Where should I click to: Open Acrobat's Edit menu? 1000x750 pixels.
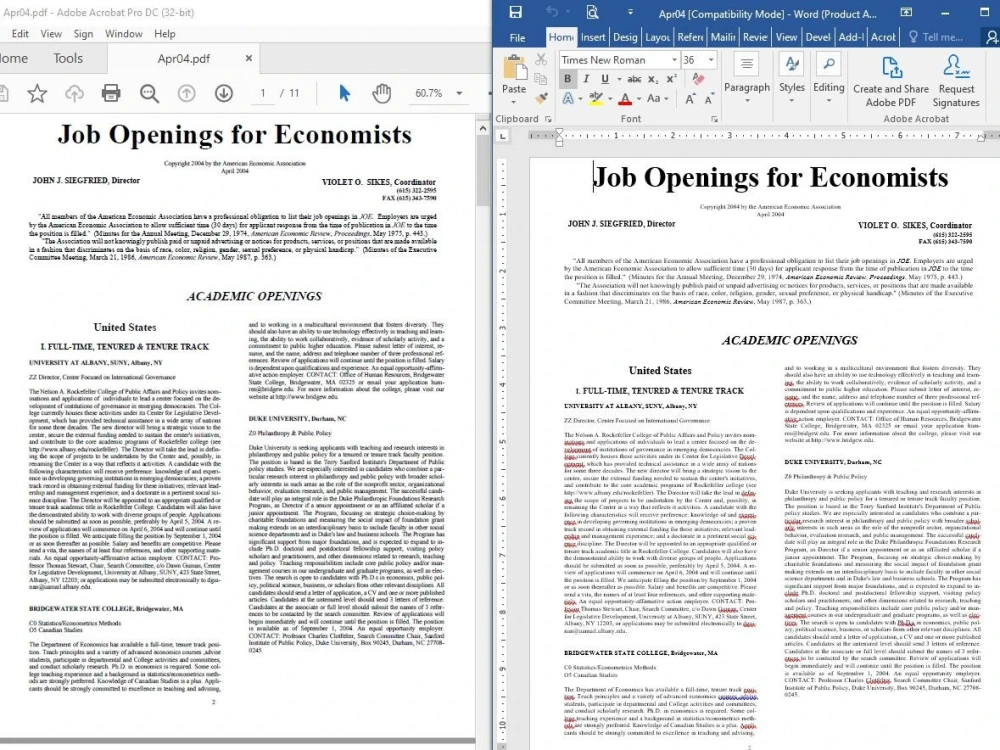coord(20,34)
